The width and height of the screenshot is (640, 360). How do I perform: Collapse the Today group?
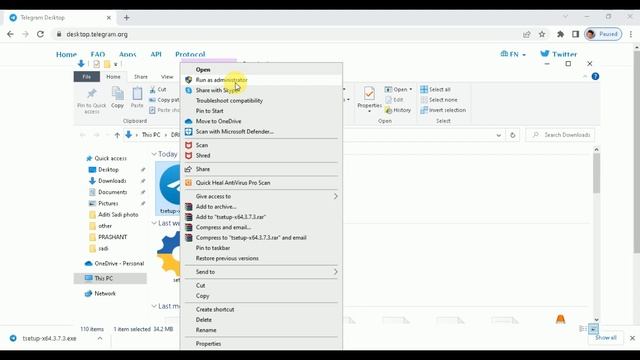click(x=154, y=154)
